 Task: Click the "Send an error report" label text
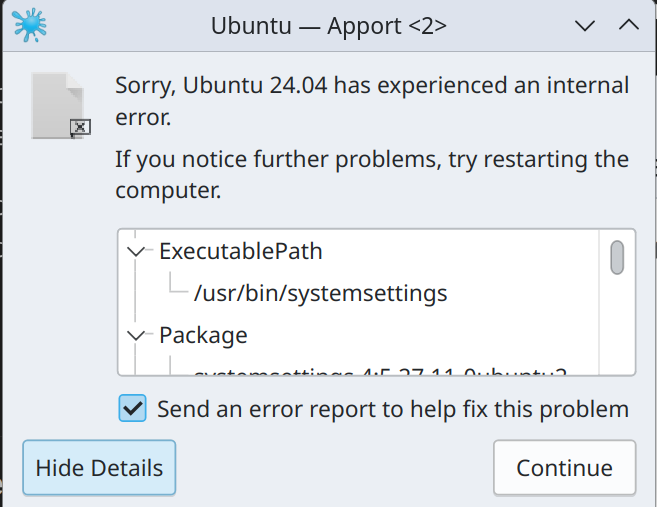point(393,408)
